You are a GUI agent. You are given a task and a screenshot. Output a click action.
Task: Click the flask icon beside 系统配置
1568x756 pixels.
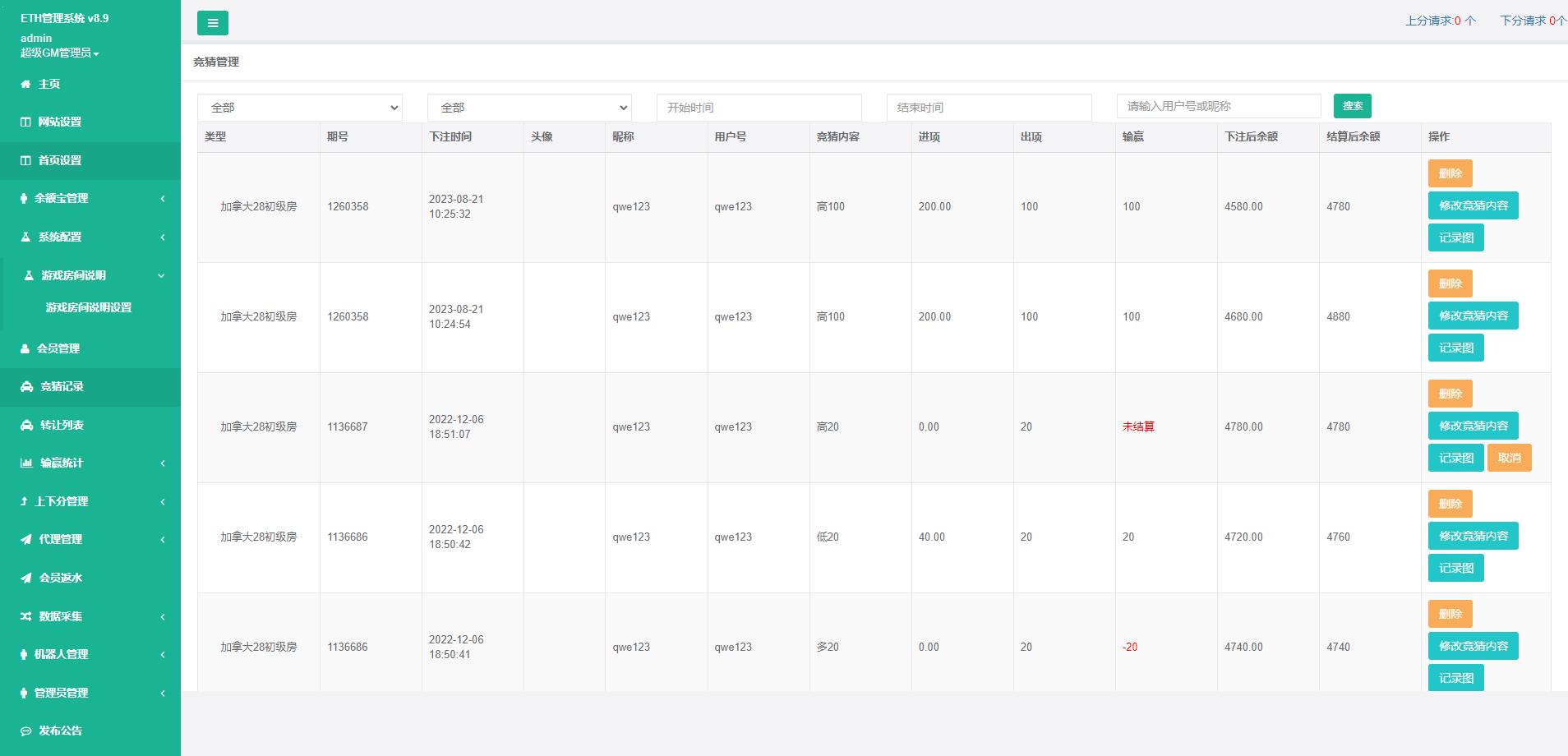pos(25,237)
